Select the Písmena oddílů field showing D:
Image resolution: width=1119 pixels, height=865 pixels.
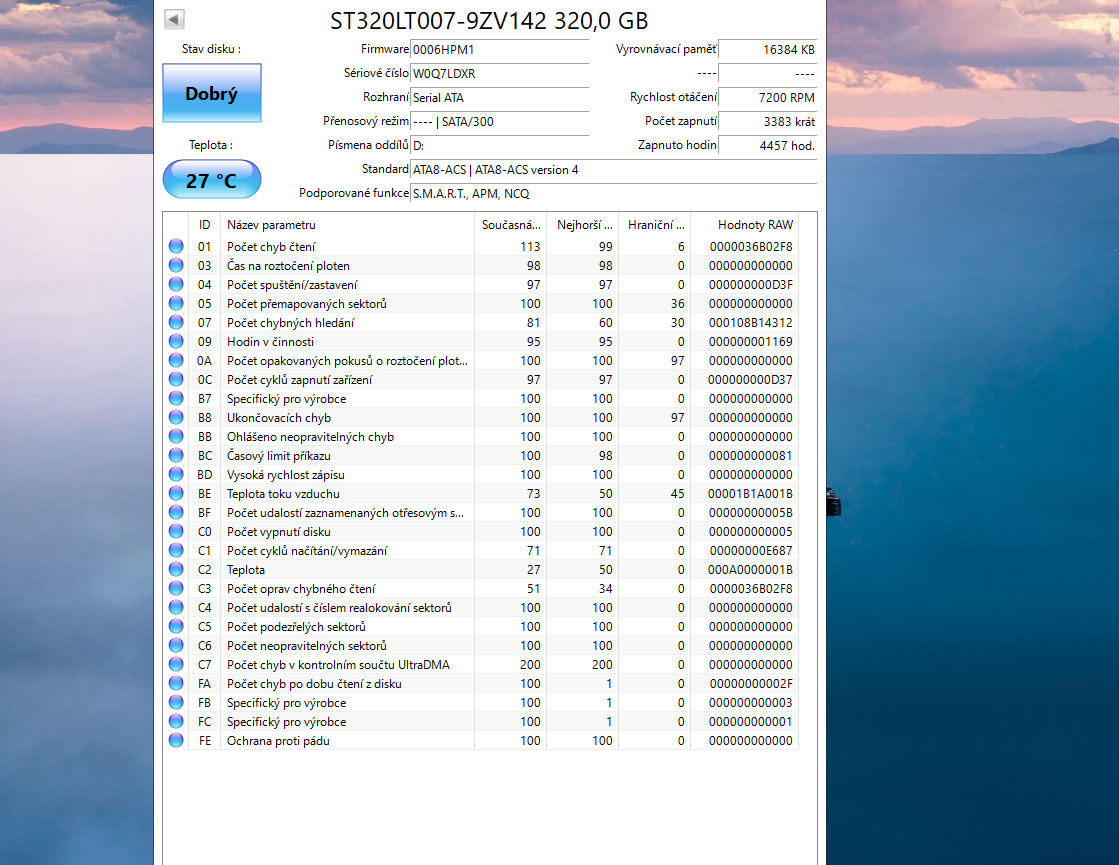coord(500,145)
